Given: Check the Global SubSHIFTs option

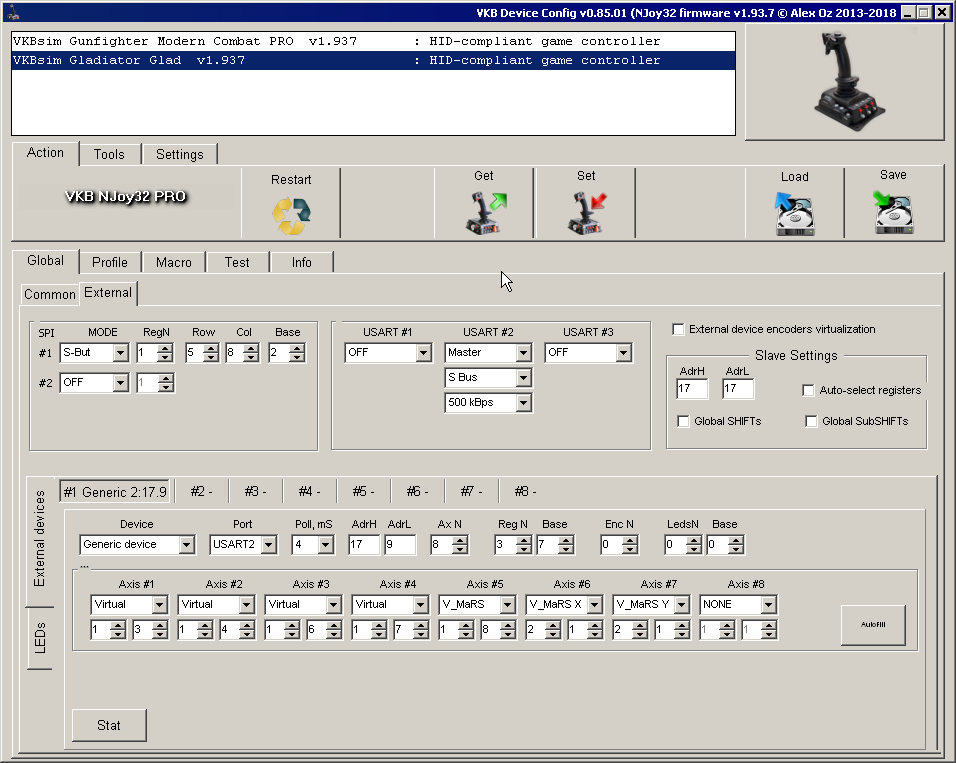Looking at the screenshot, I should [x=811, y=421].
